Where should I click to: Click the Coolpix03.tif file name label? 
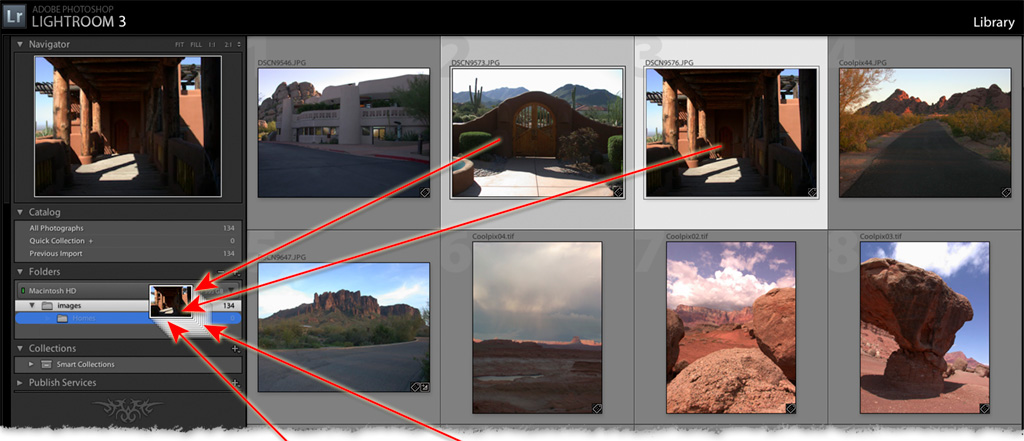[882, 236]
